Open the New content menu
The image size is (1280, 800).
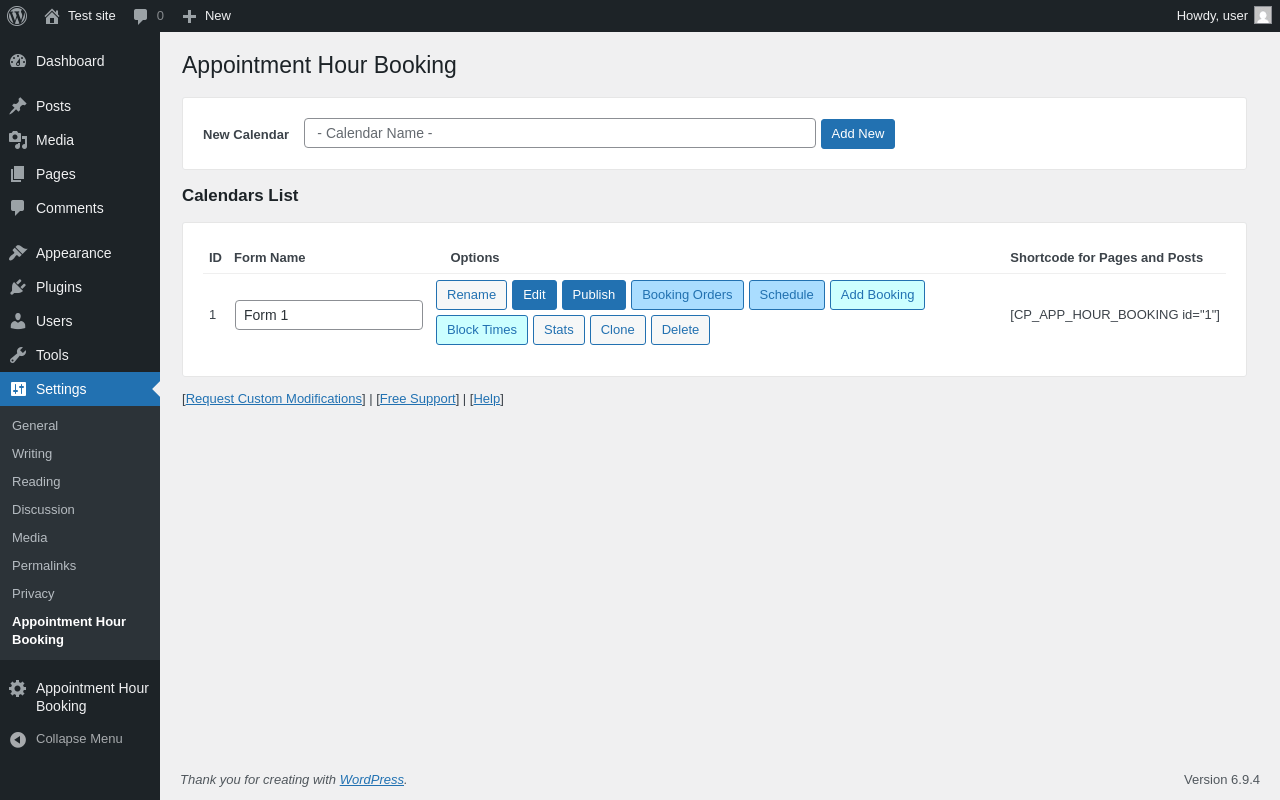[206, 16]
